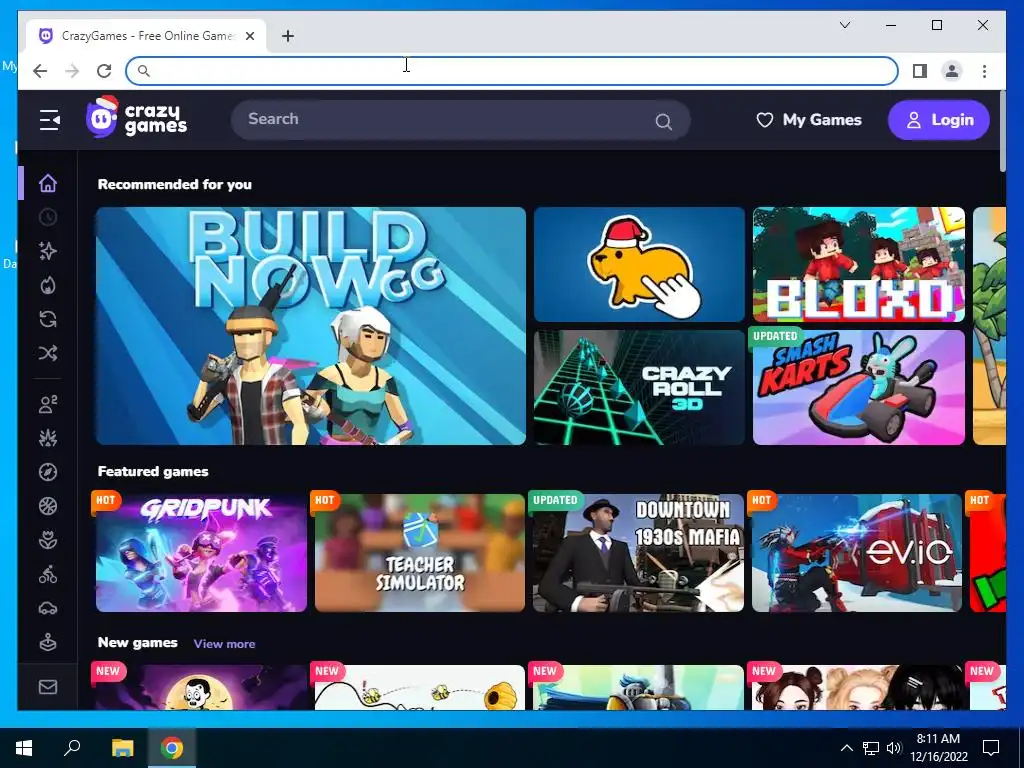Viewport: 1024px width, 768px height.
Task: Open the Home sidebar icon
Action: (48, 184)
